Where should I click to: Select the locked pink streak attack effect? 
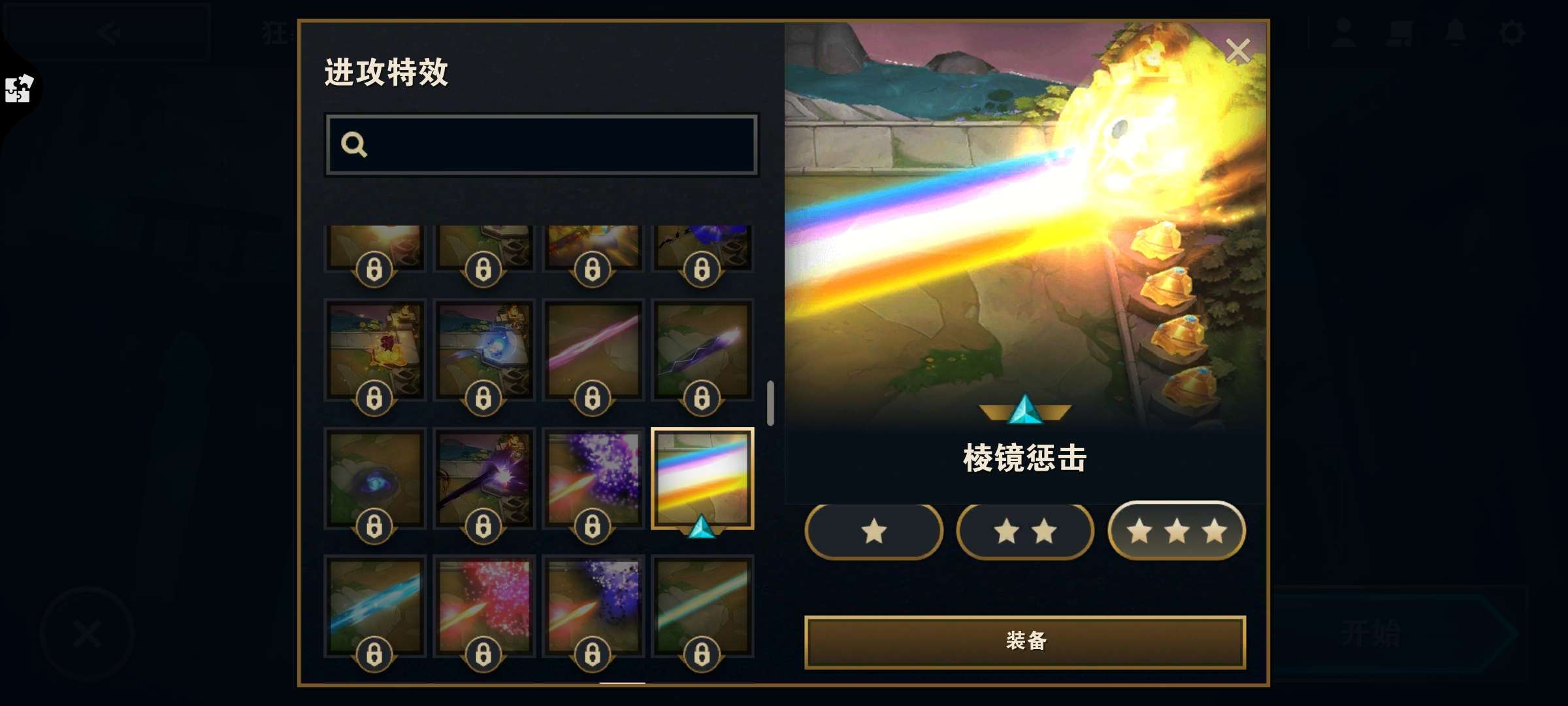[x=593, y=350]
